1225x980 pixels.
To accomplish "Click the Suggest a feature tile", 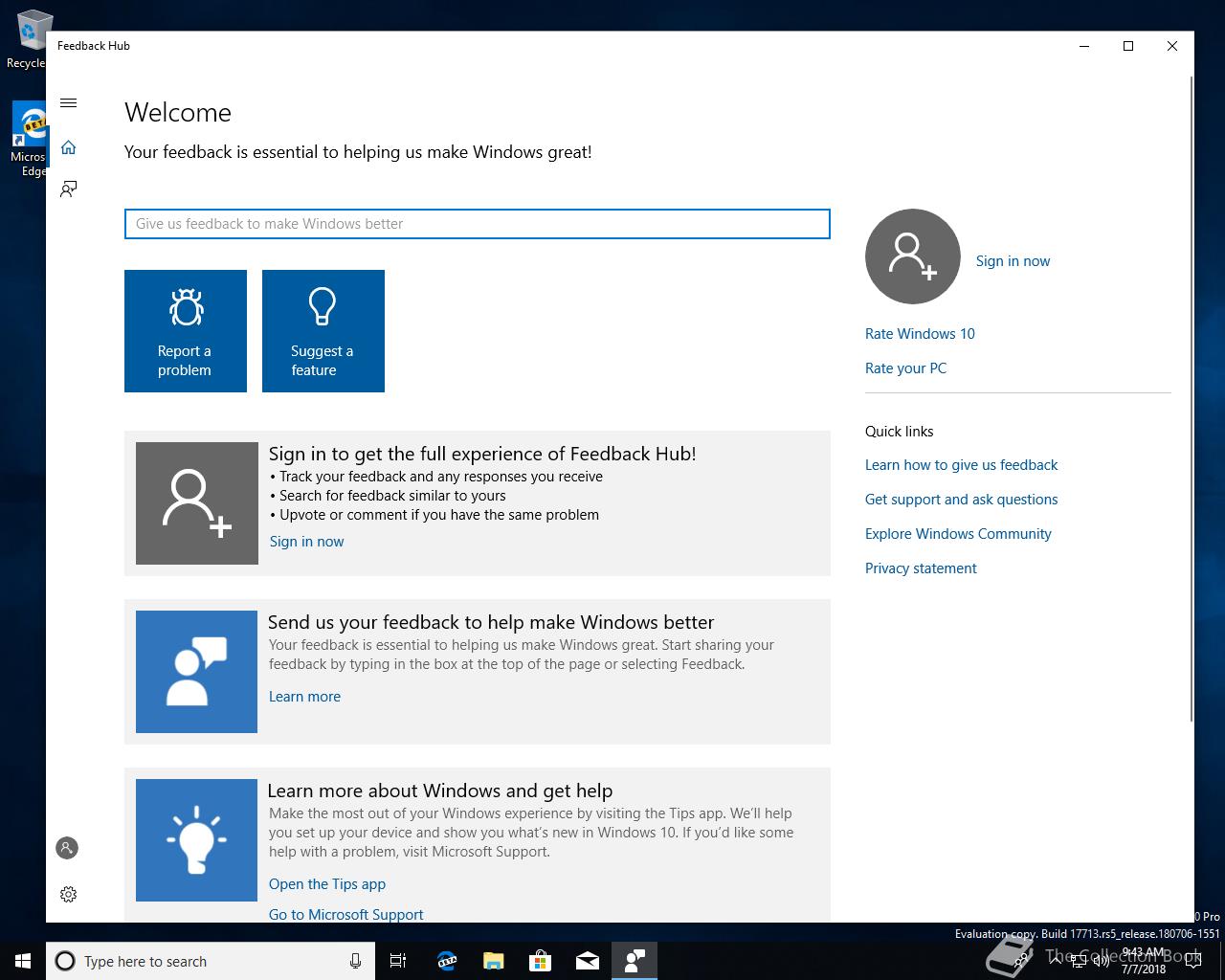I will click(323, 331).
